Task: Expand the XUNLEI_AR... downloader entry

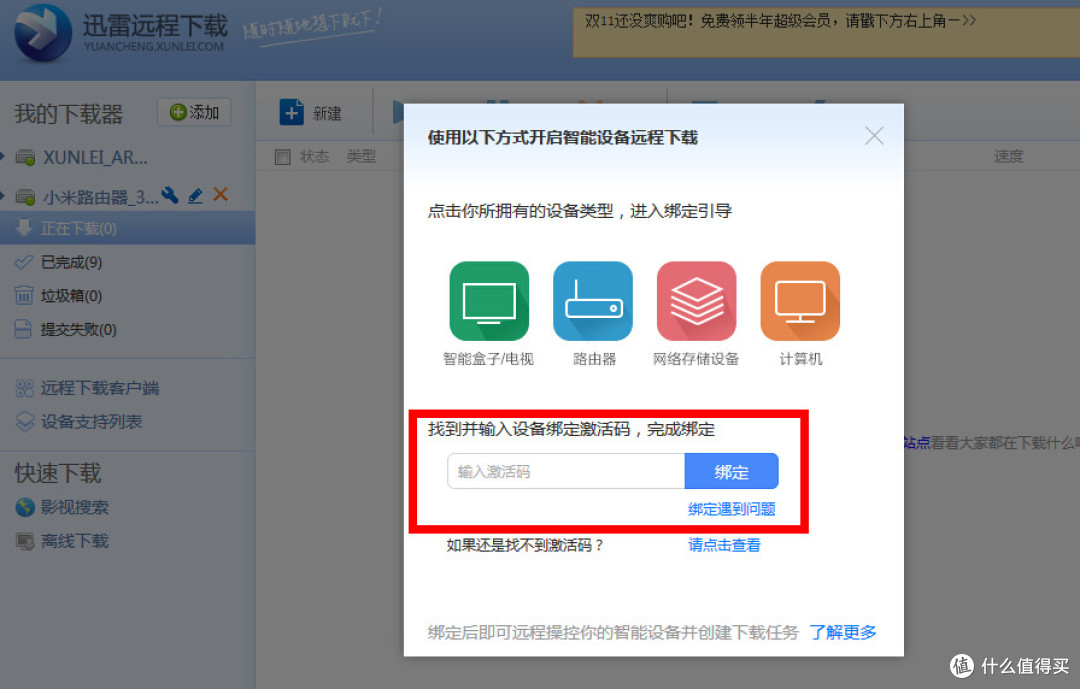Action: [2, 157]
